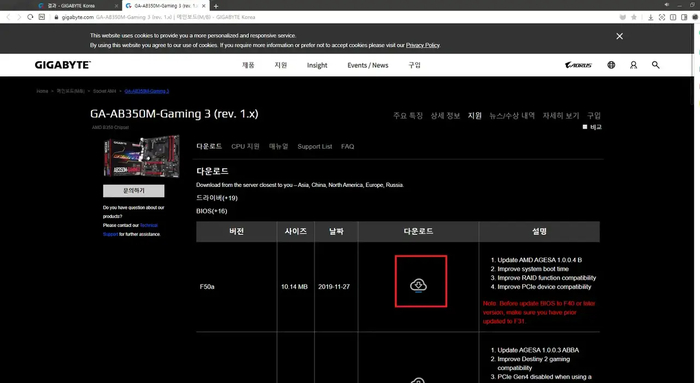This screenshot has width=700, height=383.
Task: Select the 상세 정보 product tab
Action: [445, 116]
